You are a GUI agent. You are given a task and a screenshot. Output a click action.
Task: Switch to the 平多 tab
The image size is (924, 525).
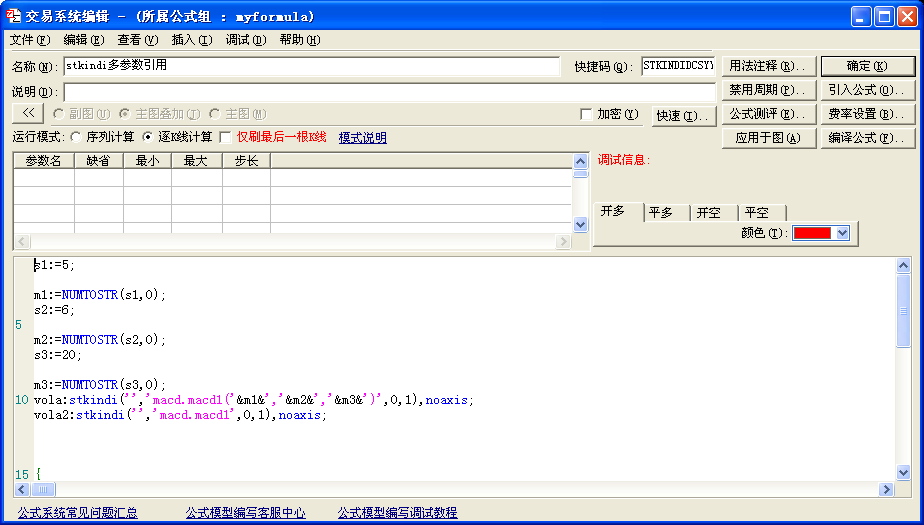pos(661,212)
